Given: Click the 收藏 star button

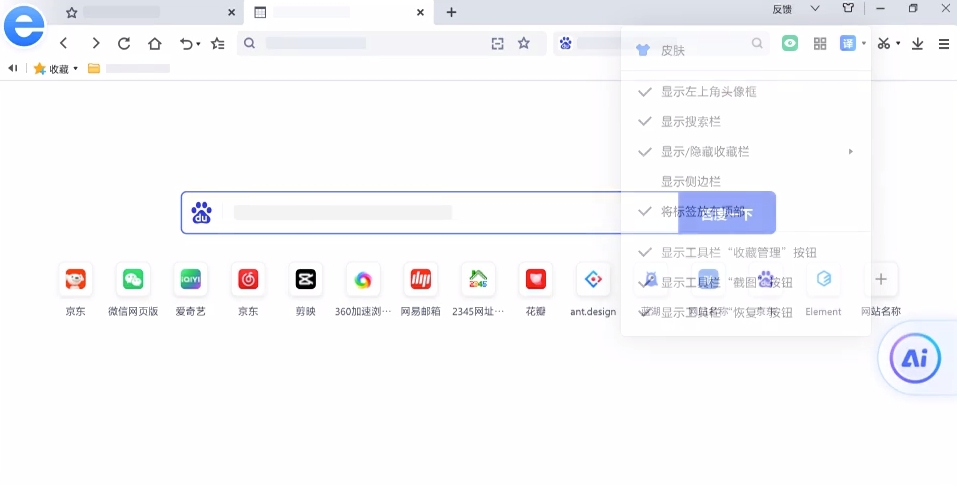Looking at the screenshot, I should (x=52, y=69).
